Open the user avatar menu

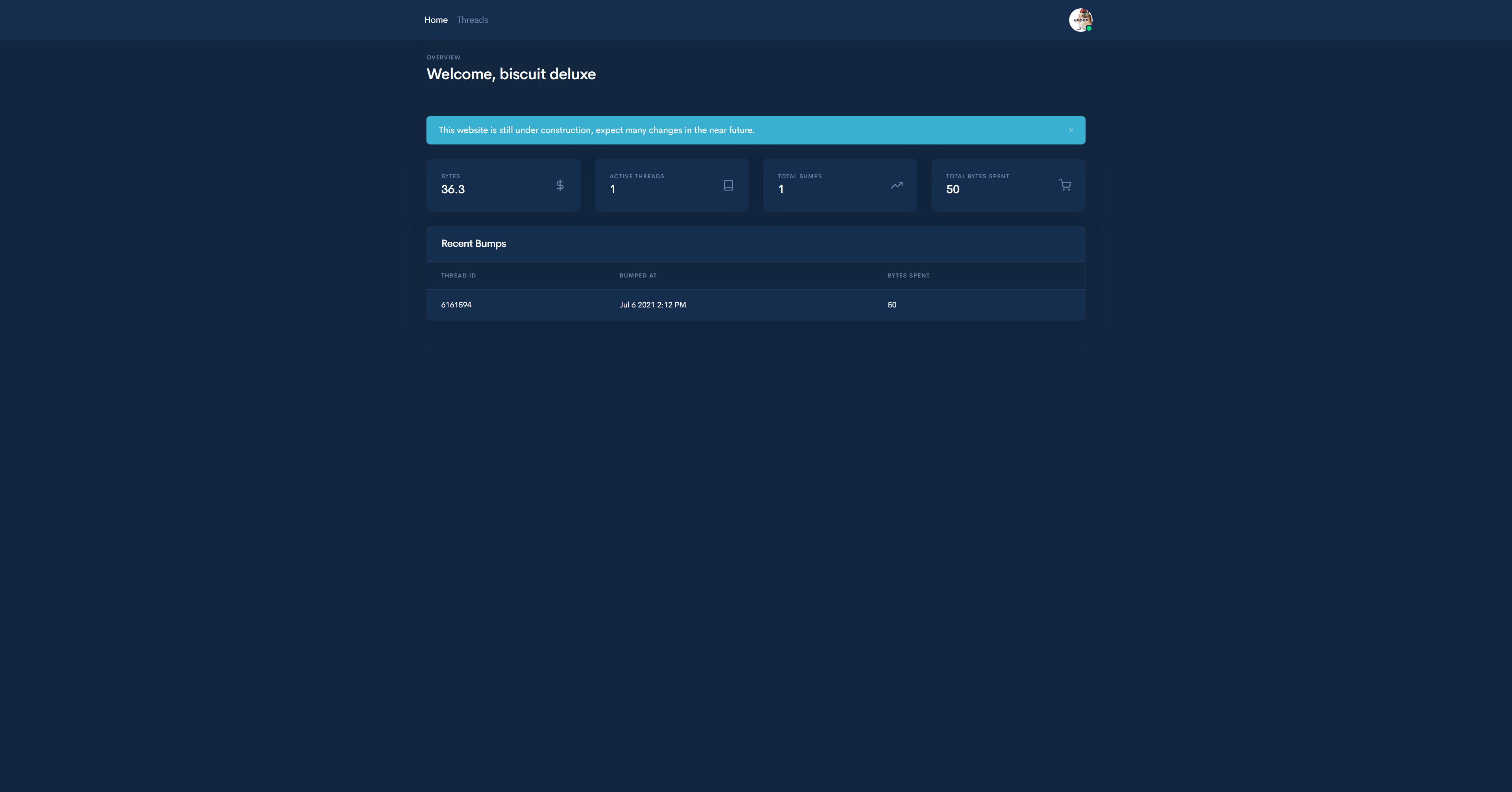tap(1080, 20)
